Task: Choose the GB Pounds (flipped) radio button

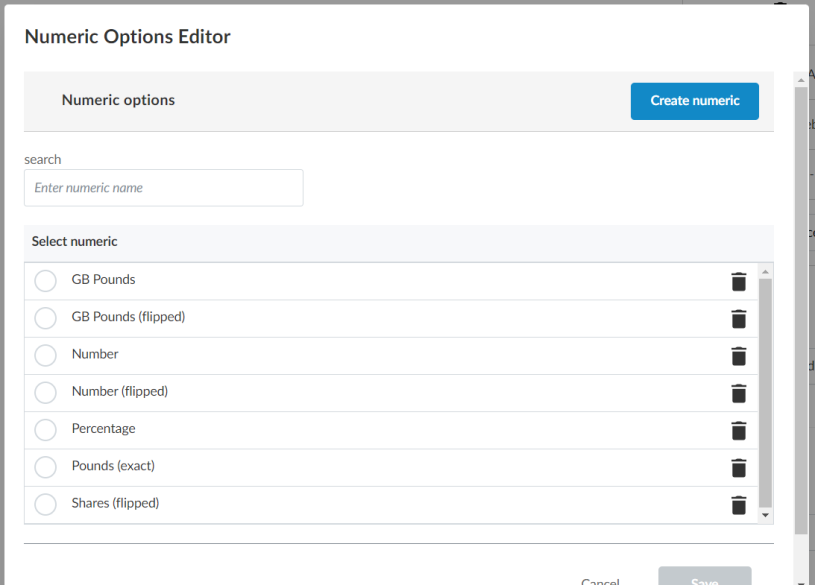Action: [45, 318]
